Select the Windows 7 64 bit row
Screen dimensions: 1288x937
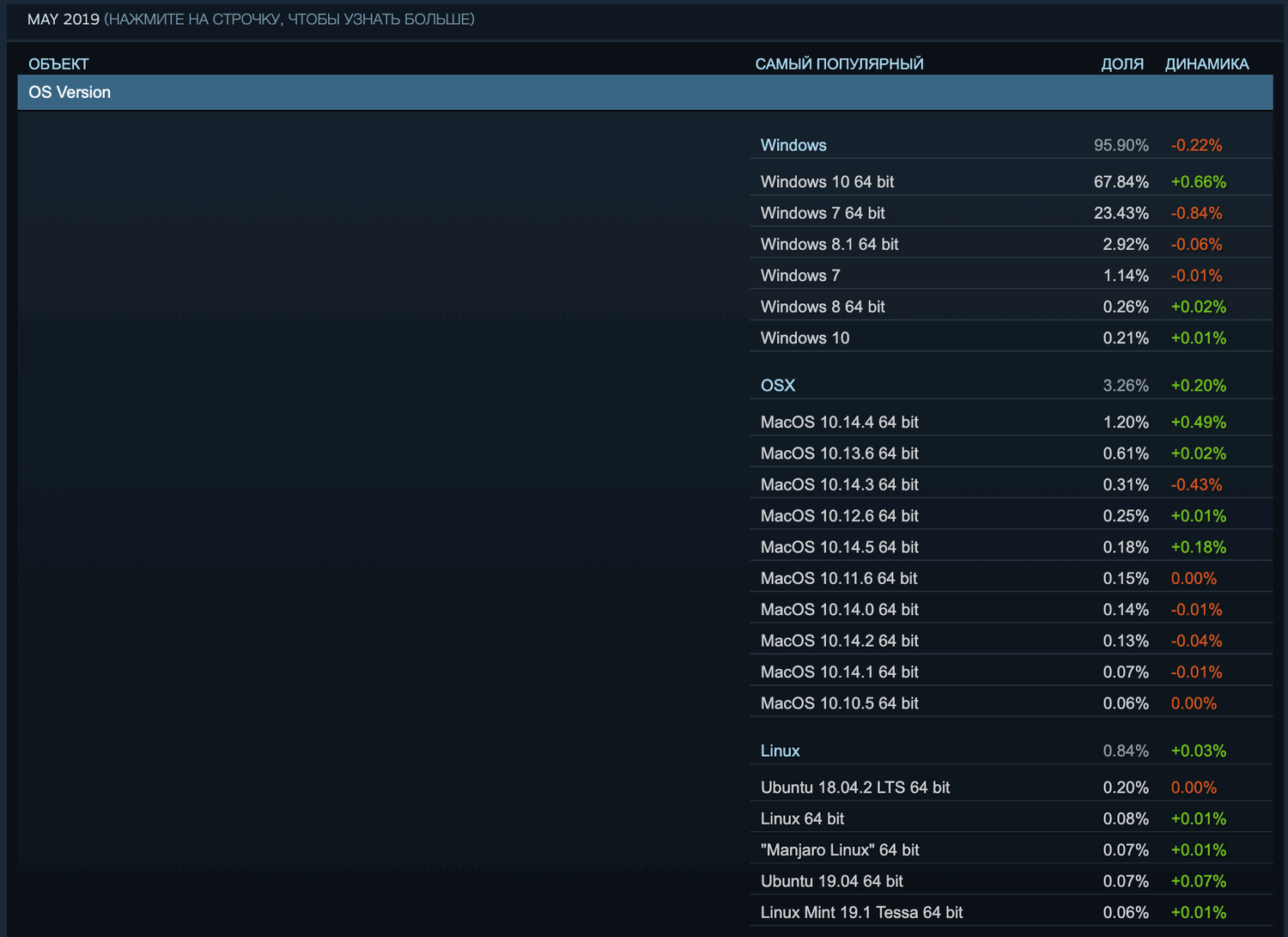pyautogui.click(x=823, y=213)
